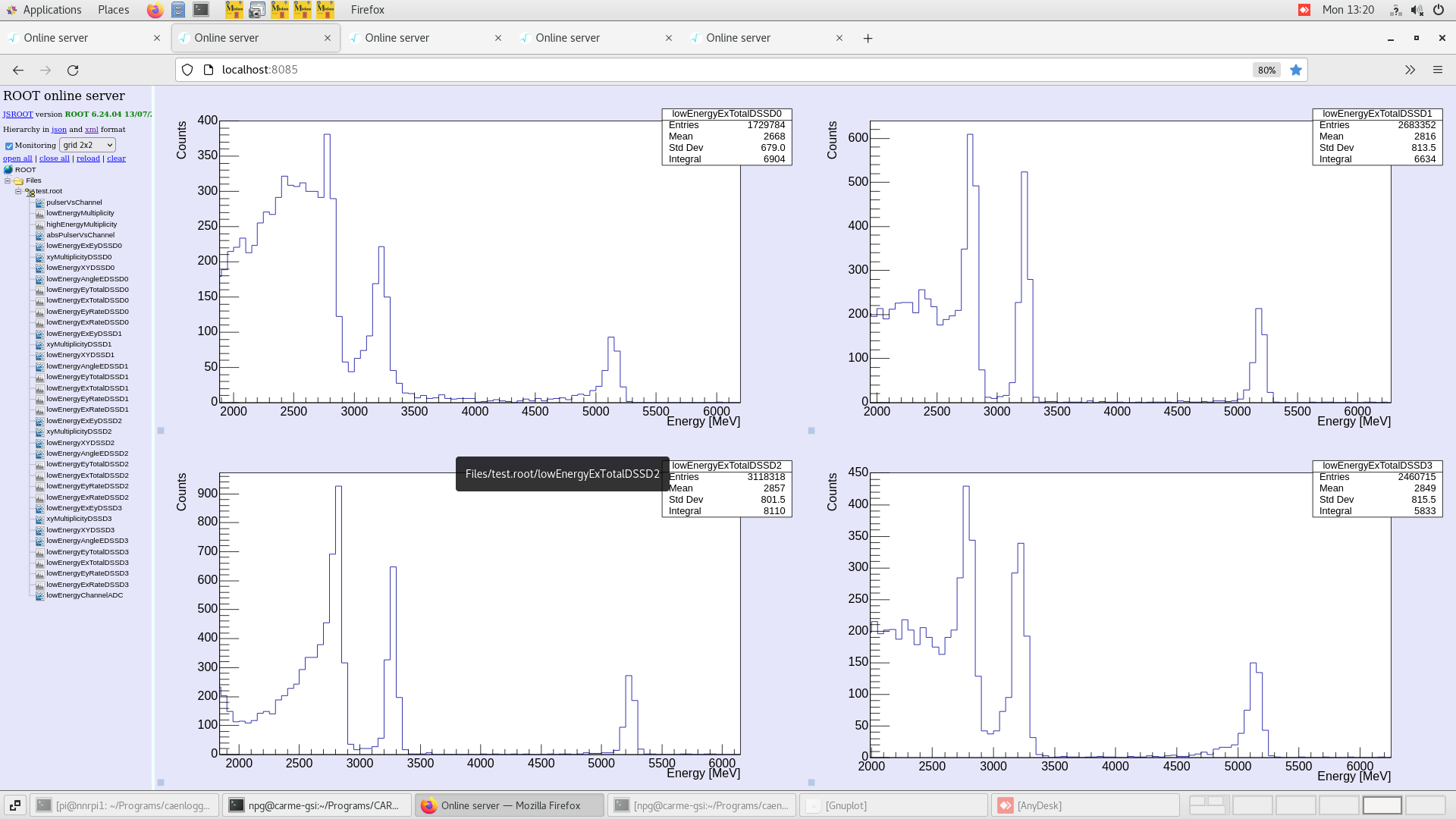Click inside the browser address bar
Screen dimensions: 1456x819
click(531, 70)
